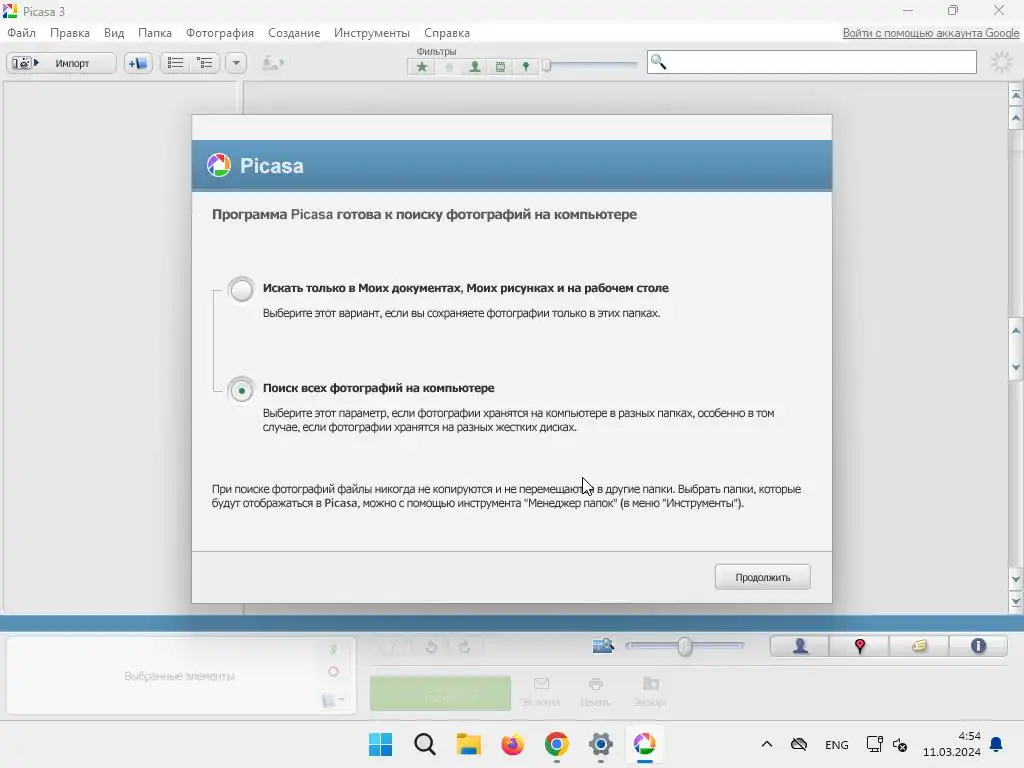
Task: Open File Explorer from taskbar
Action: click(468, 744)
